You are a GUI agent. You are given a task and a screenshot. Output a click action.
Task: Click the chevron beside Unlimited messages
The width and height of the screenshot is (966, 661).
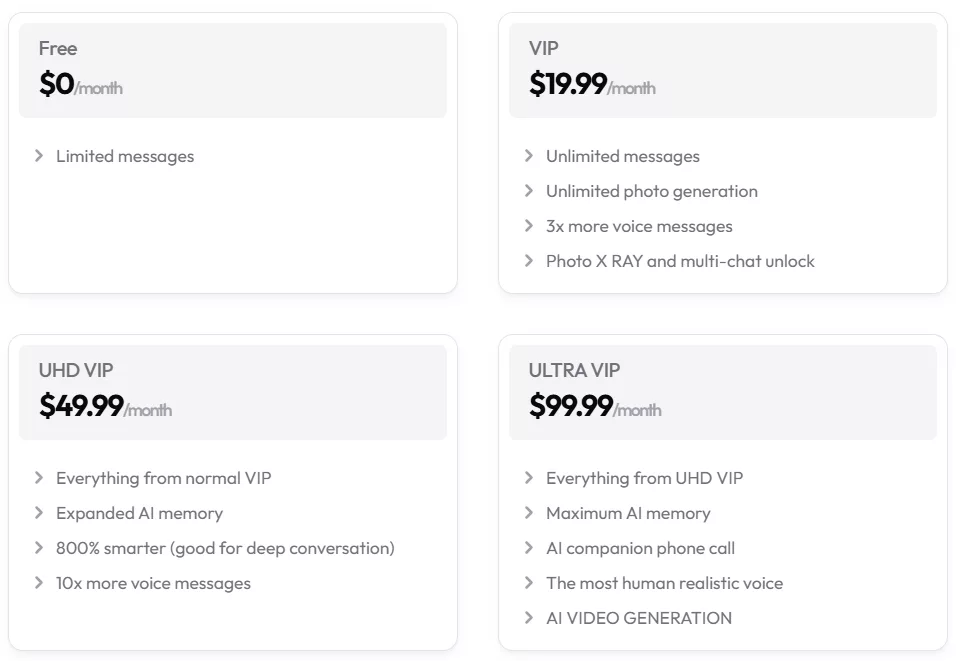tap(529, 156)
